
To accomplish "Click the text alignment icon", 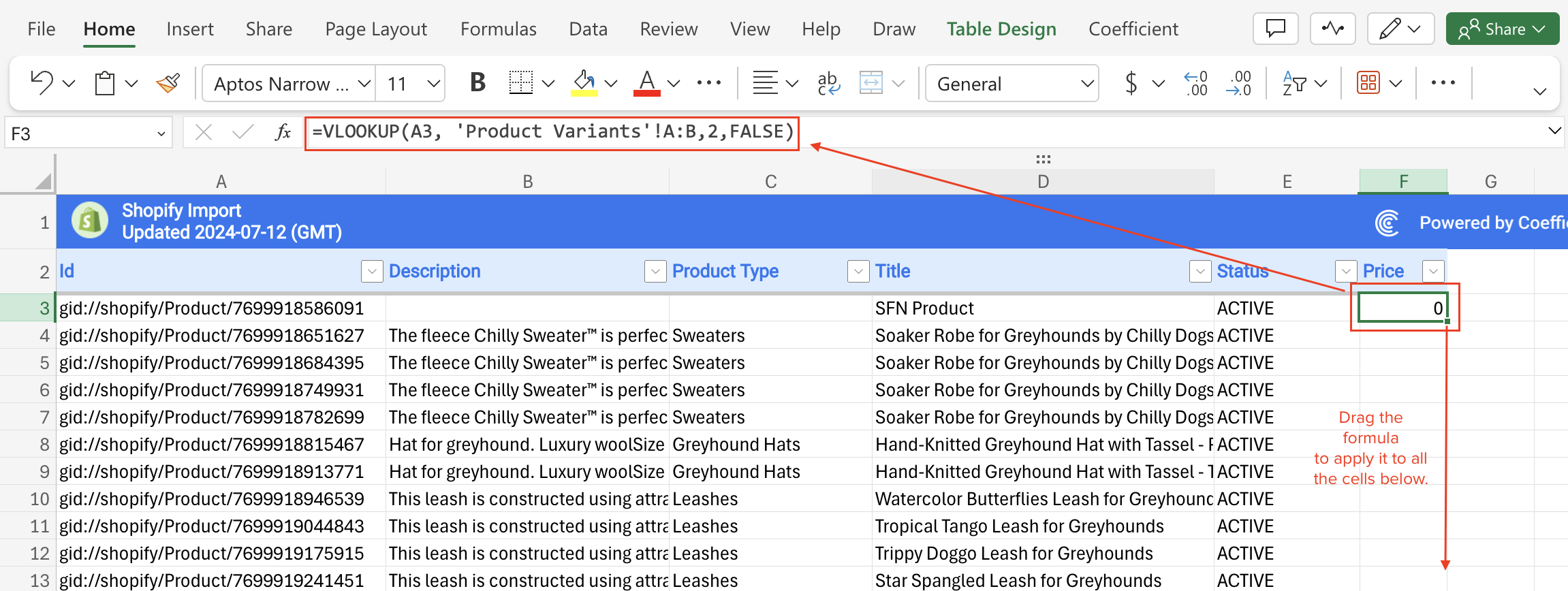I will click(x=765, y=83).
